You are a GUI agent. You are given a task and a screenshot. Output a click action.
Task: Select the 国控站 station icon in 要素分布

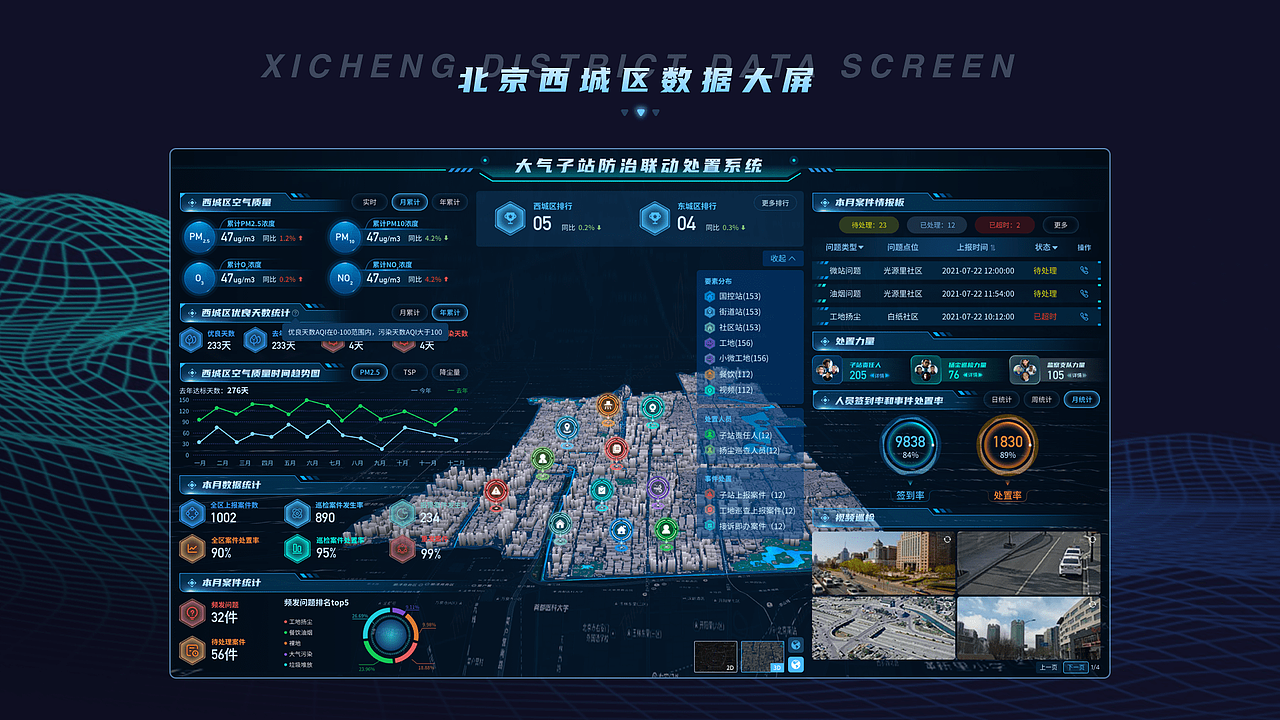710,297
